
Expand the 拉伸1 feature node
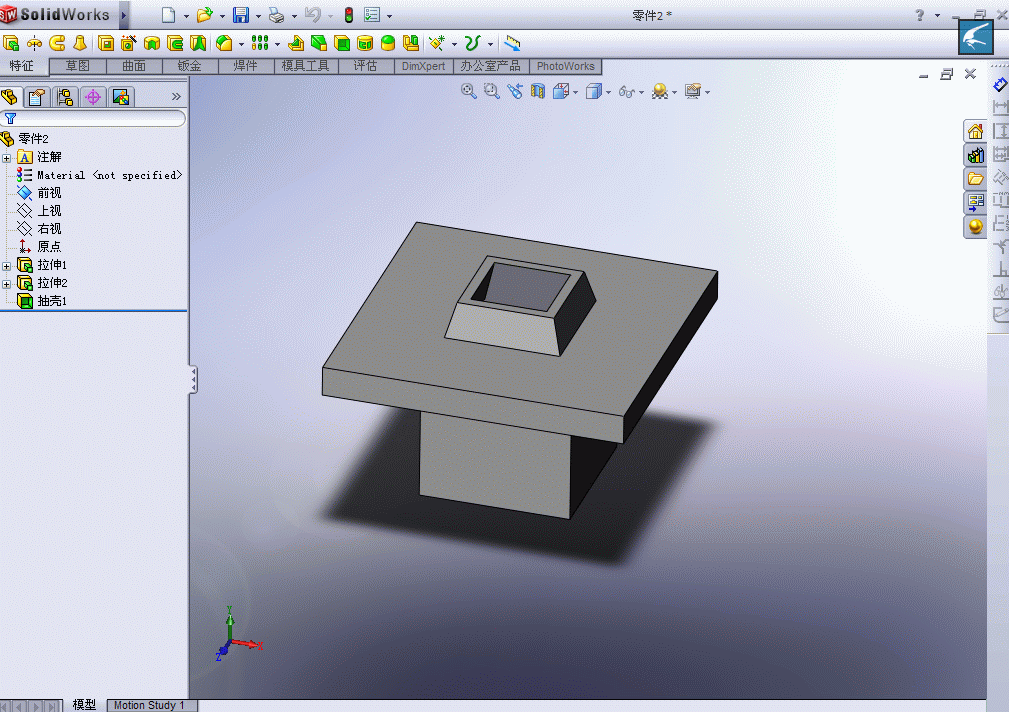coord(6,266)
